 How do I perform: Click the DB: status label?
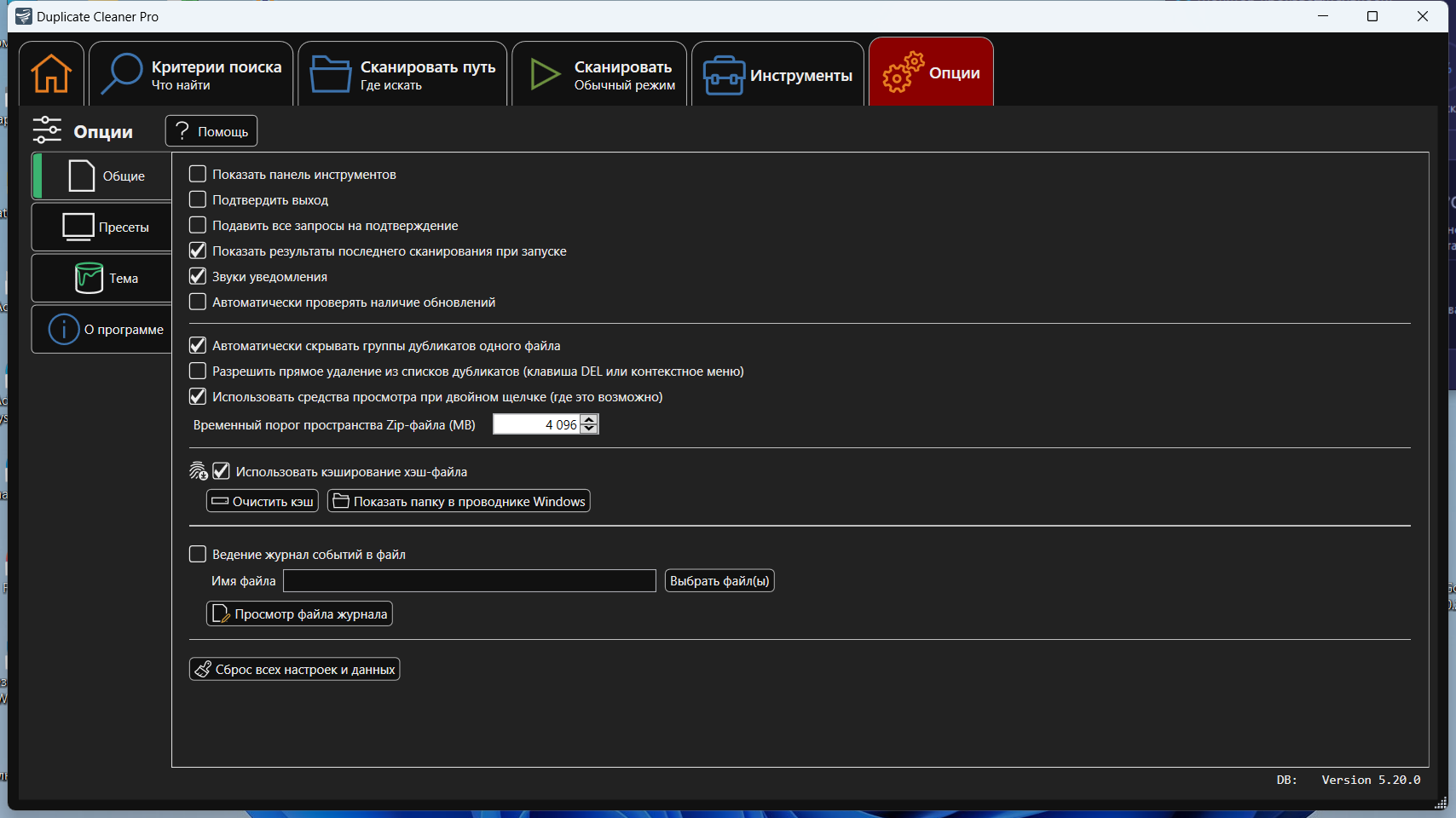pyautogui.click(x=1286, y=780)
